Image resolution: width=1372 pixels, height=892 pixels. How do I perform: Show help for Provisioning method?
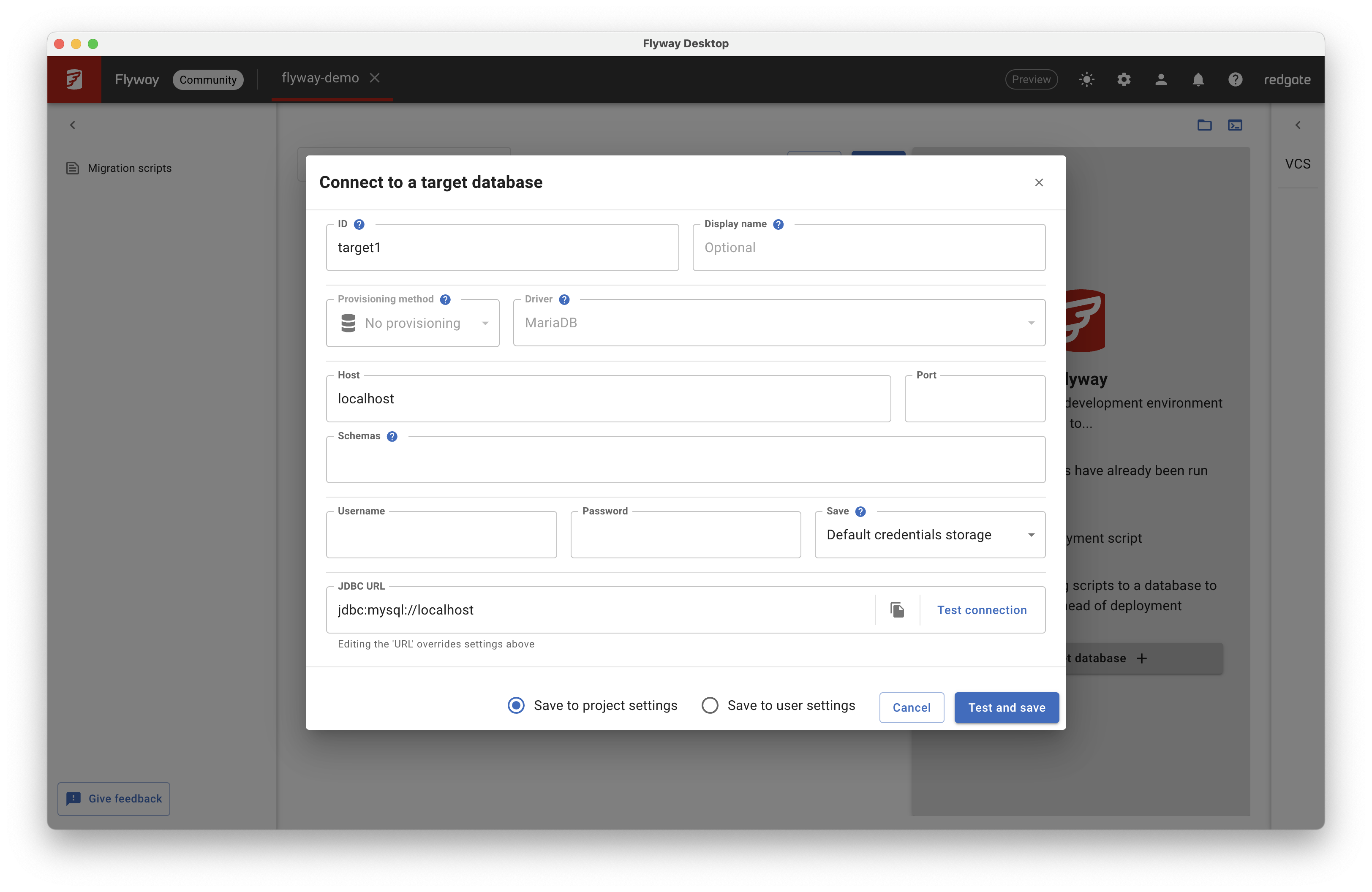(x=445, y=299)
